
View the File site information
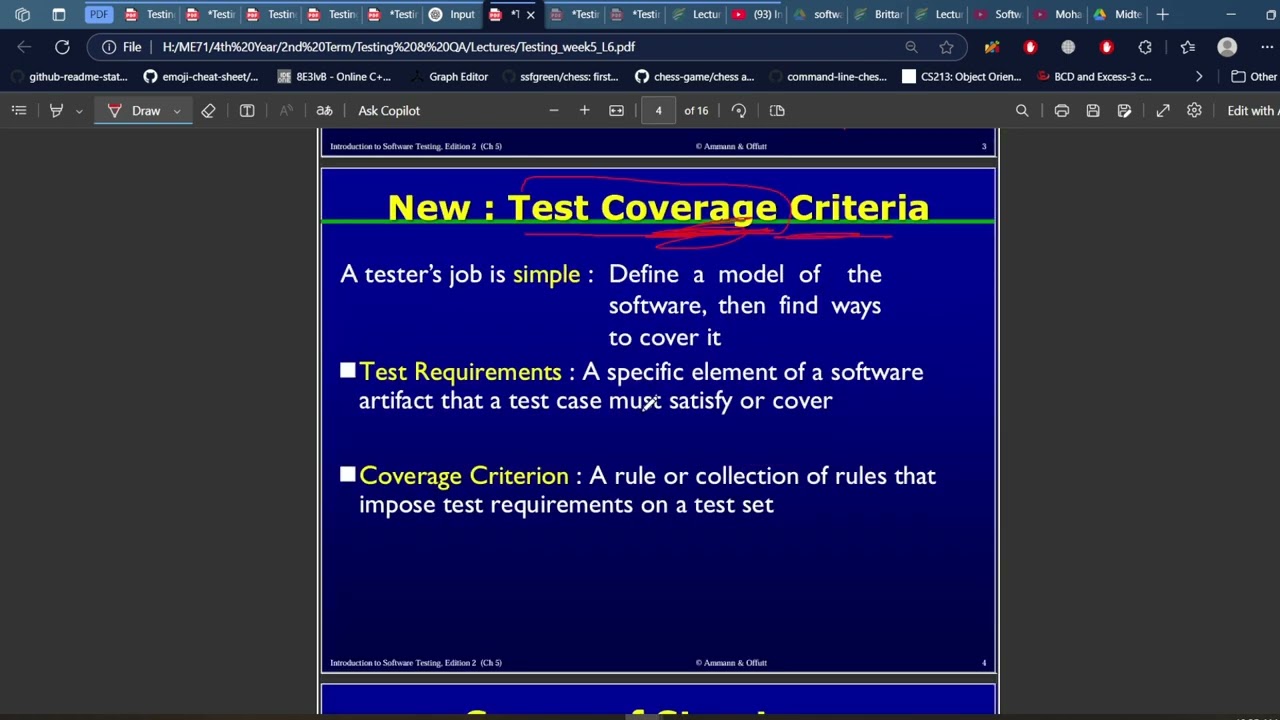pos(122,47)
